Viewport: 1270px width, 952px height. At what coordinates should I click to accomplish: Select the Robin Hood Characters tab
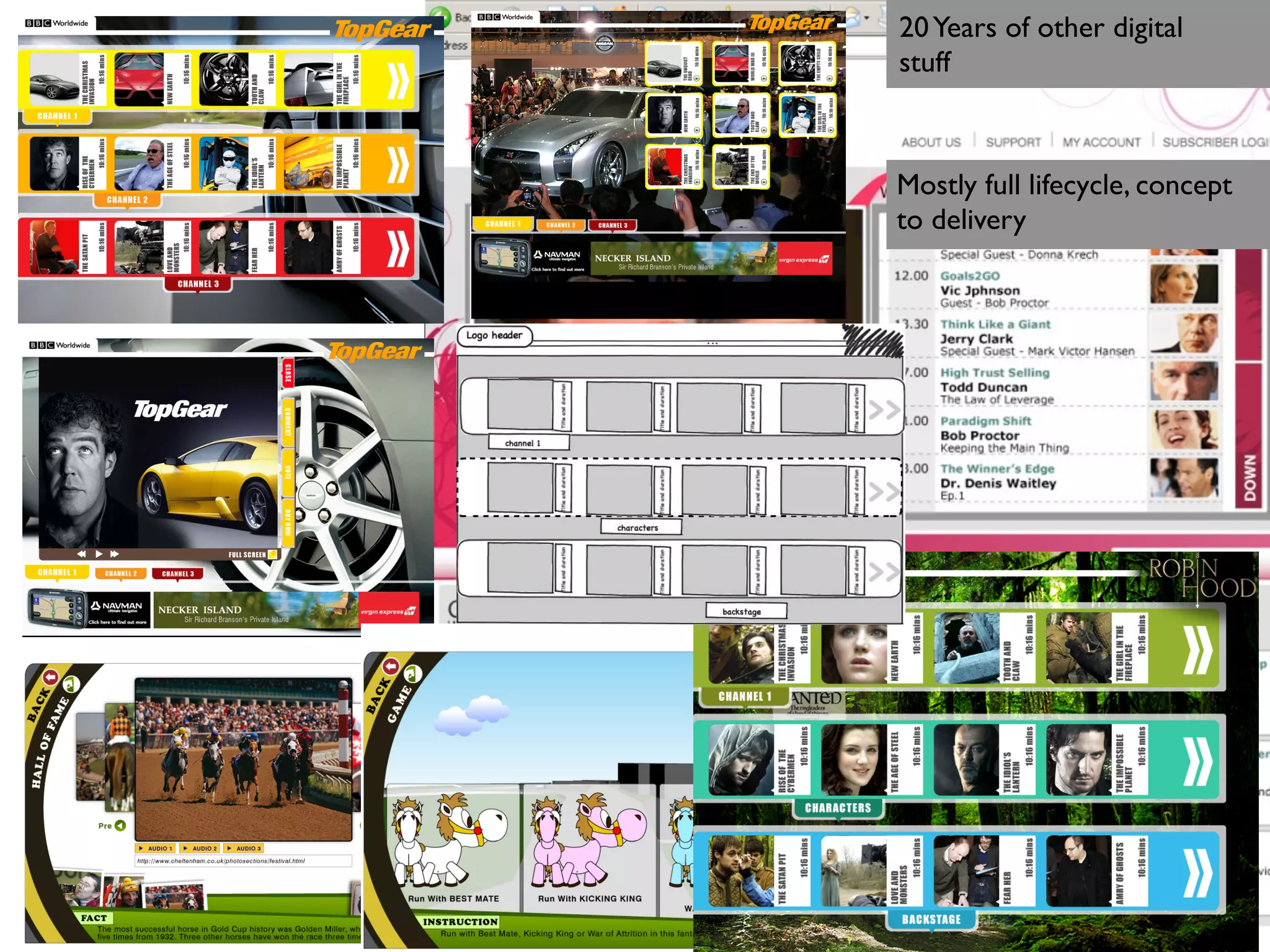838,808
